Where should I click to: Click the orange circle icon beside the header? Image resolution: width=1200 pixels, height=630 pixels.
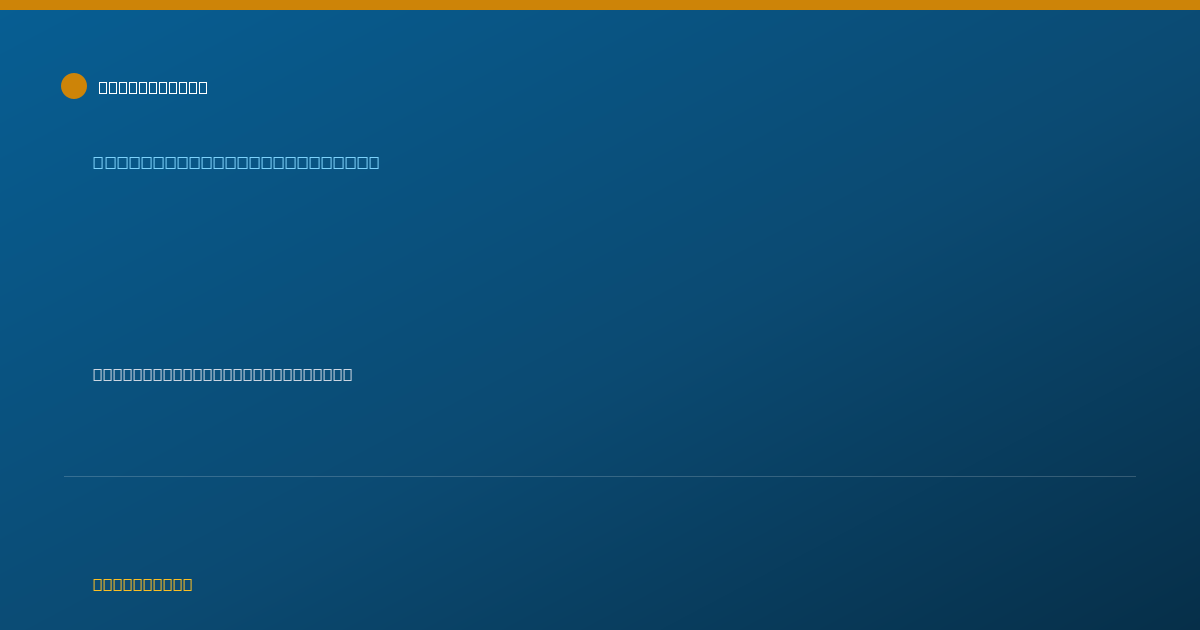click(74, 86)
